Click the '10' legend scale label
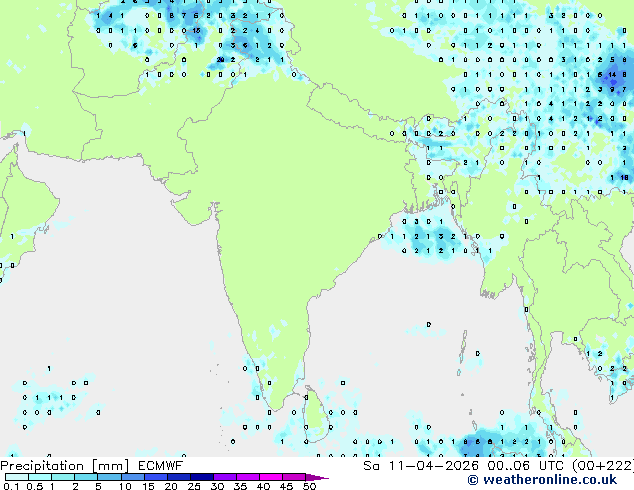Image resolution: width=634 pixels, height=490 pixels. point(125,486)
